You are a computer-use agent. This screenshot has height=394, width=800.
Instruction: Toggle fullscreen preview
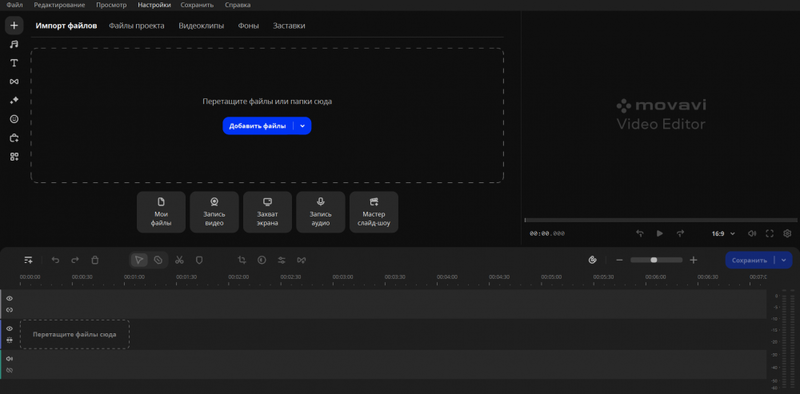pos(770,233)
